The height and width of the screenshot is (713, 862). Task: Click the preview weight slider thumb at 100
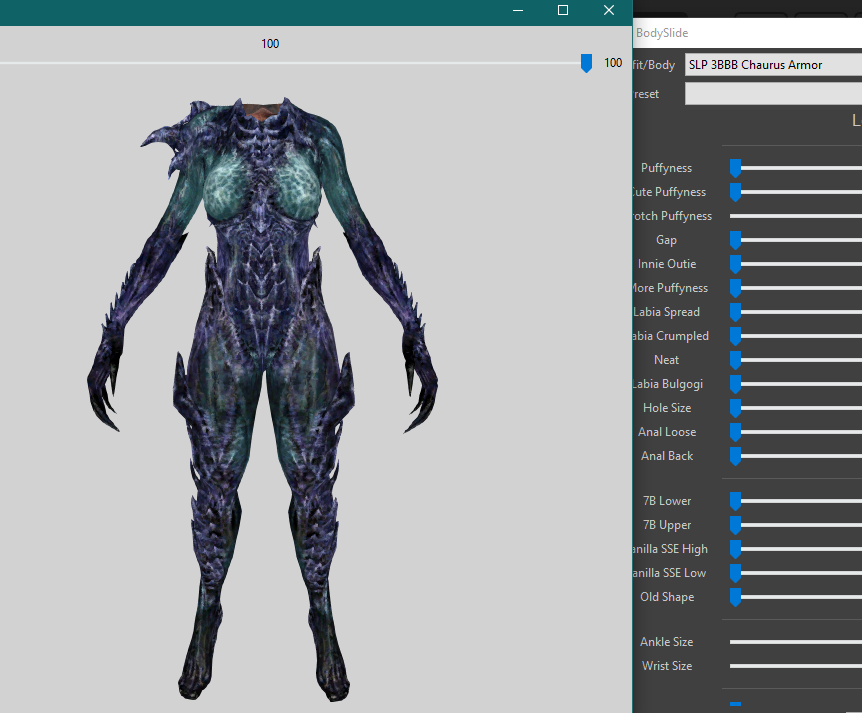[x=587, y=63]
